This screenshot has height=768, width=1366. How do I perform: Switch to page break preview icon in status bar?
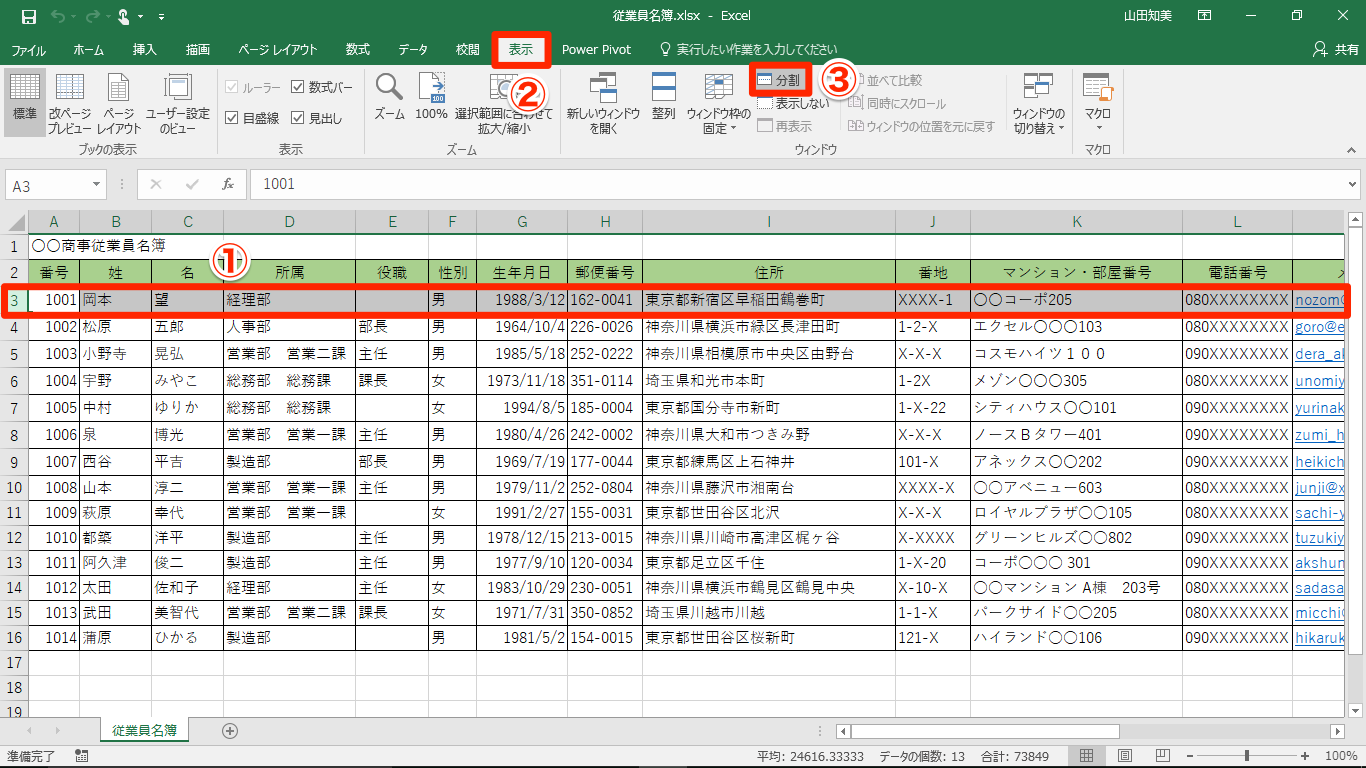tap(1162, 756)
